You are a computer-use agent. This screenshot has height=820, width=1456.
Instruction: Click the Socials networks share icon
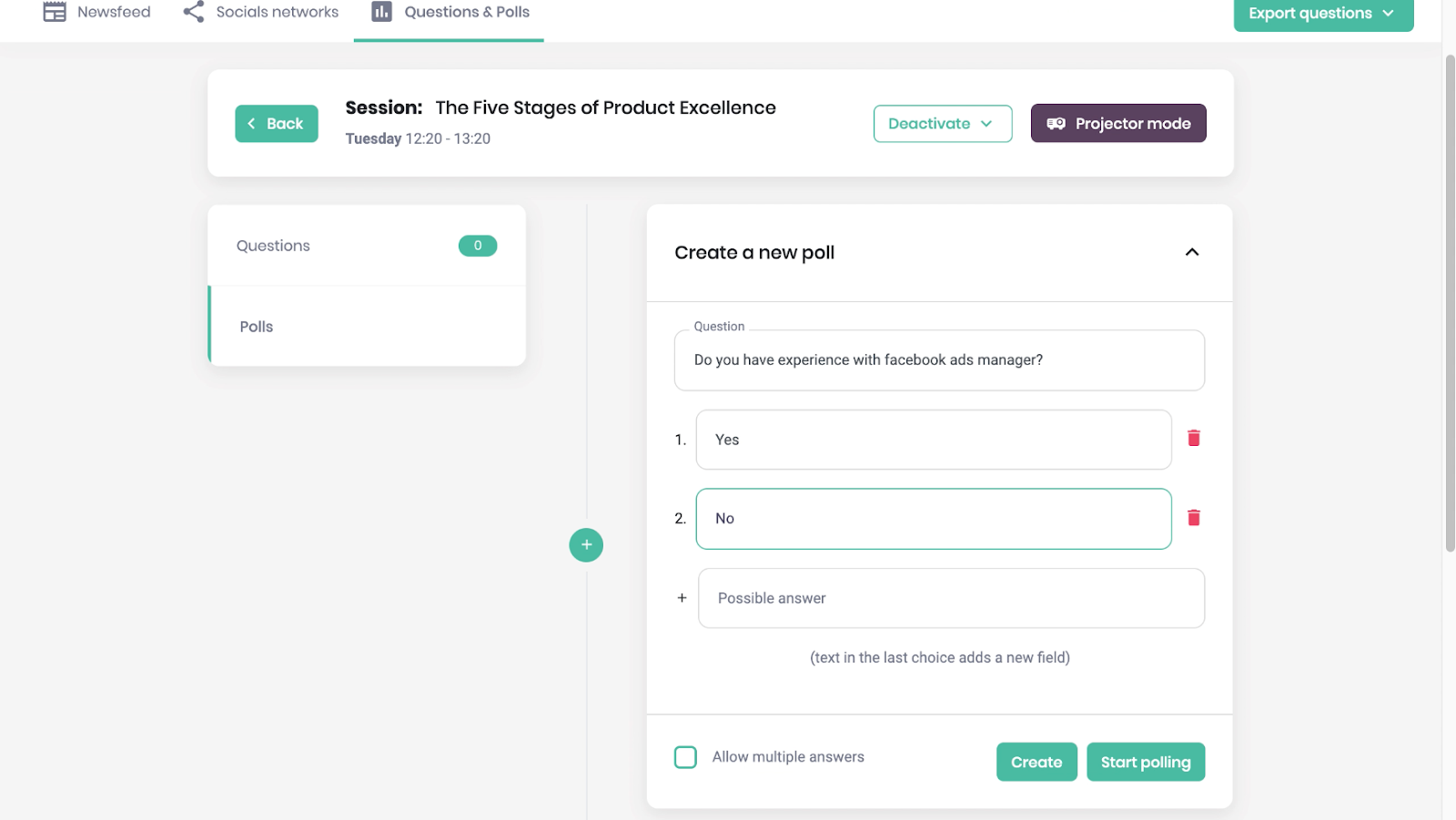(193, 12)
